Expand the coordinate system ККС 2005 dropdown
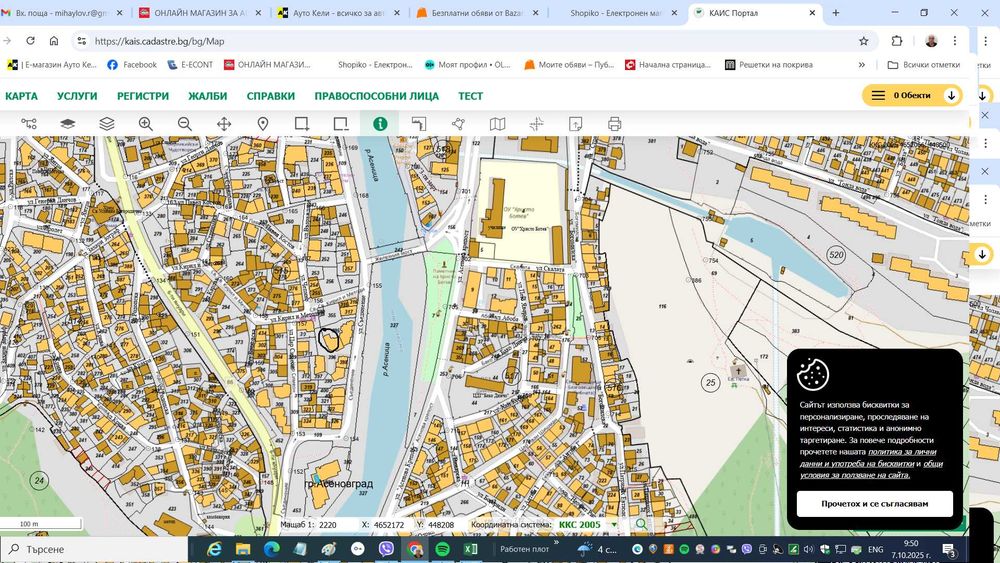1000x563 pixels. (614, 524)
